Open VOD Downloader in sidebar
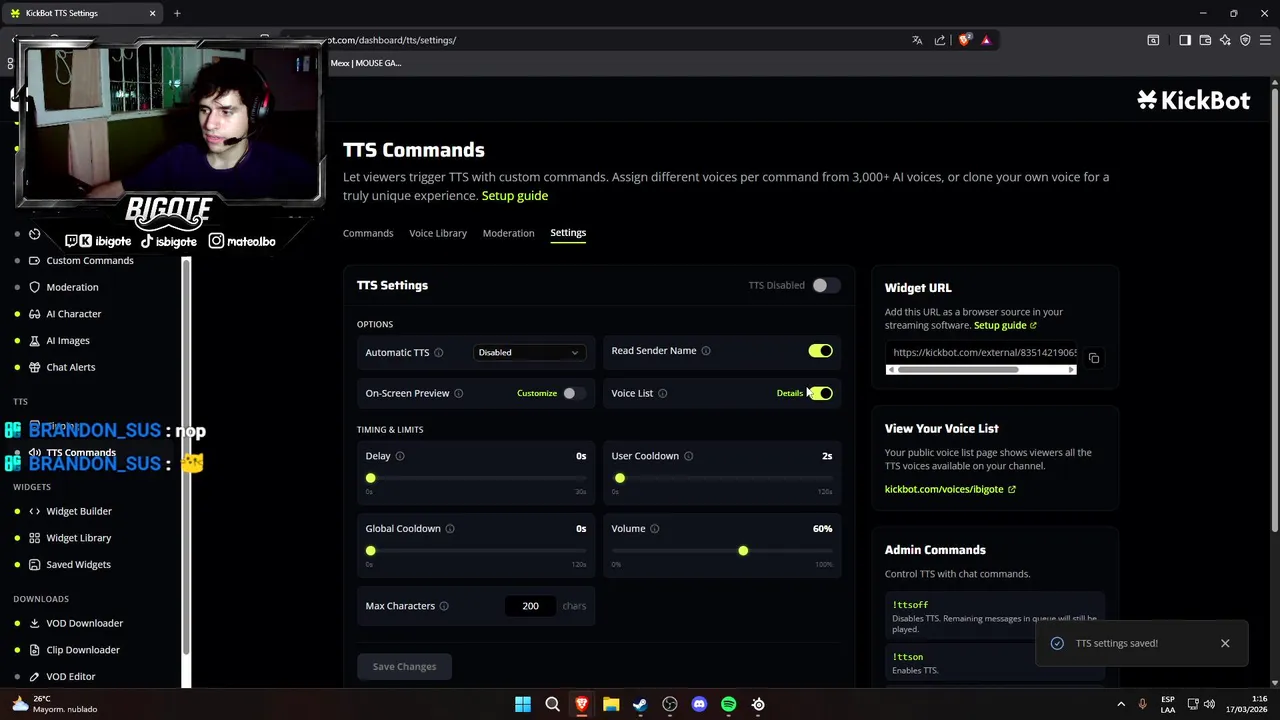This screenshot has height=720, width=1280. [85, 623]
